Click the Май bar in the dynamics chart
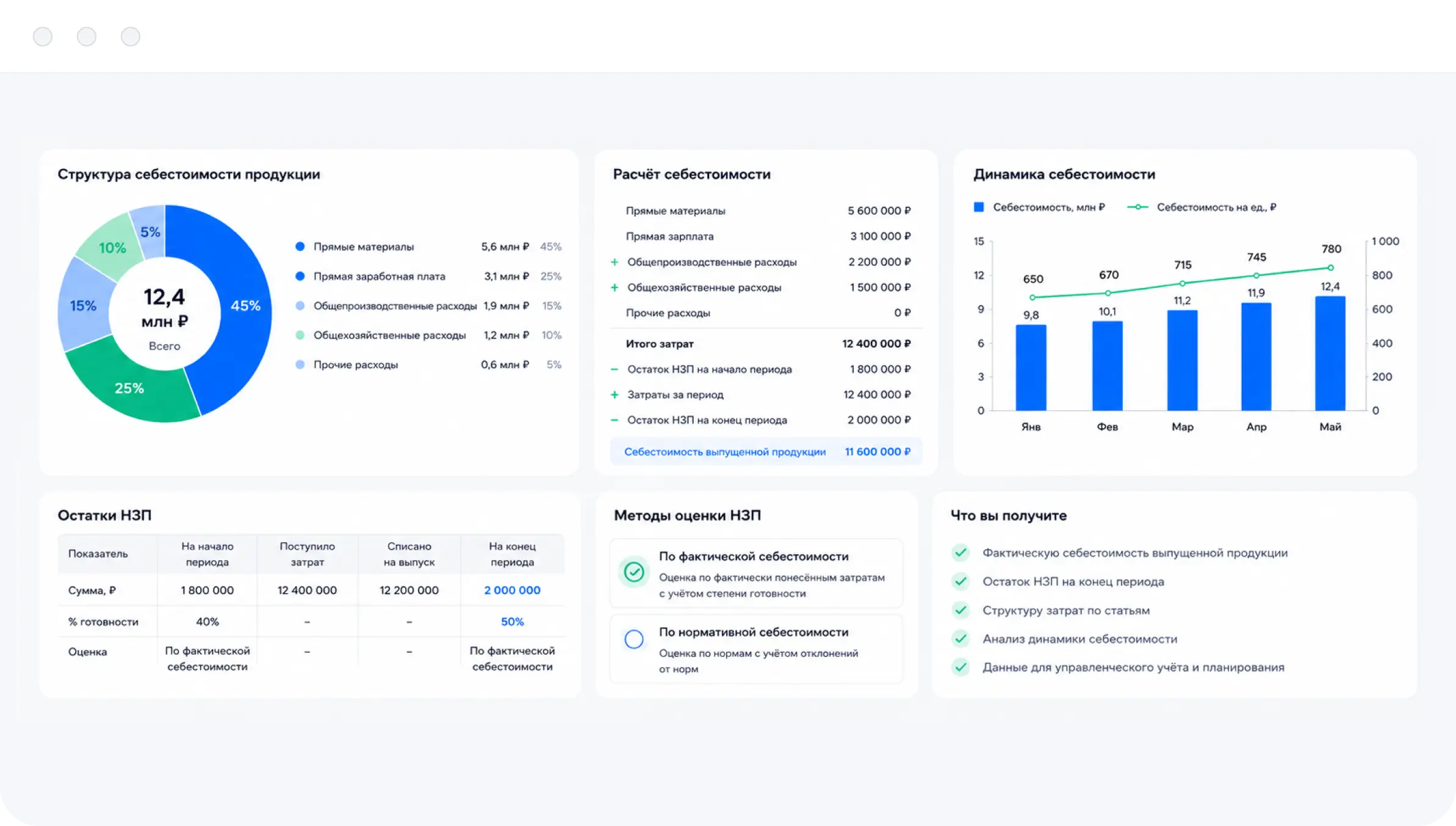Image resolution: width=1456 pixels, height=826 pixels. pos(1330,353)
